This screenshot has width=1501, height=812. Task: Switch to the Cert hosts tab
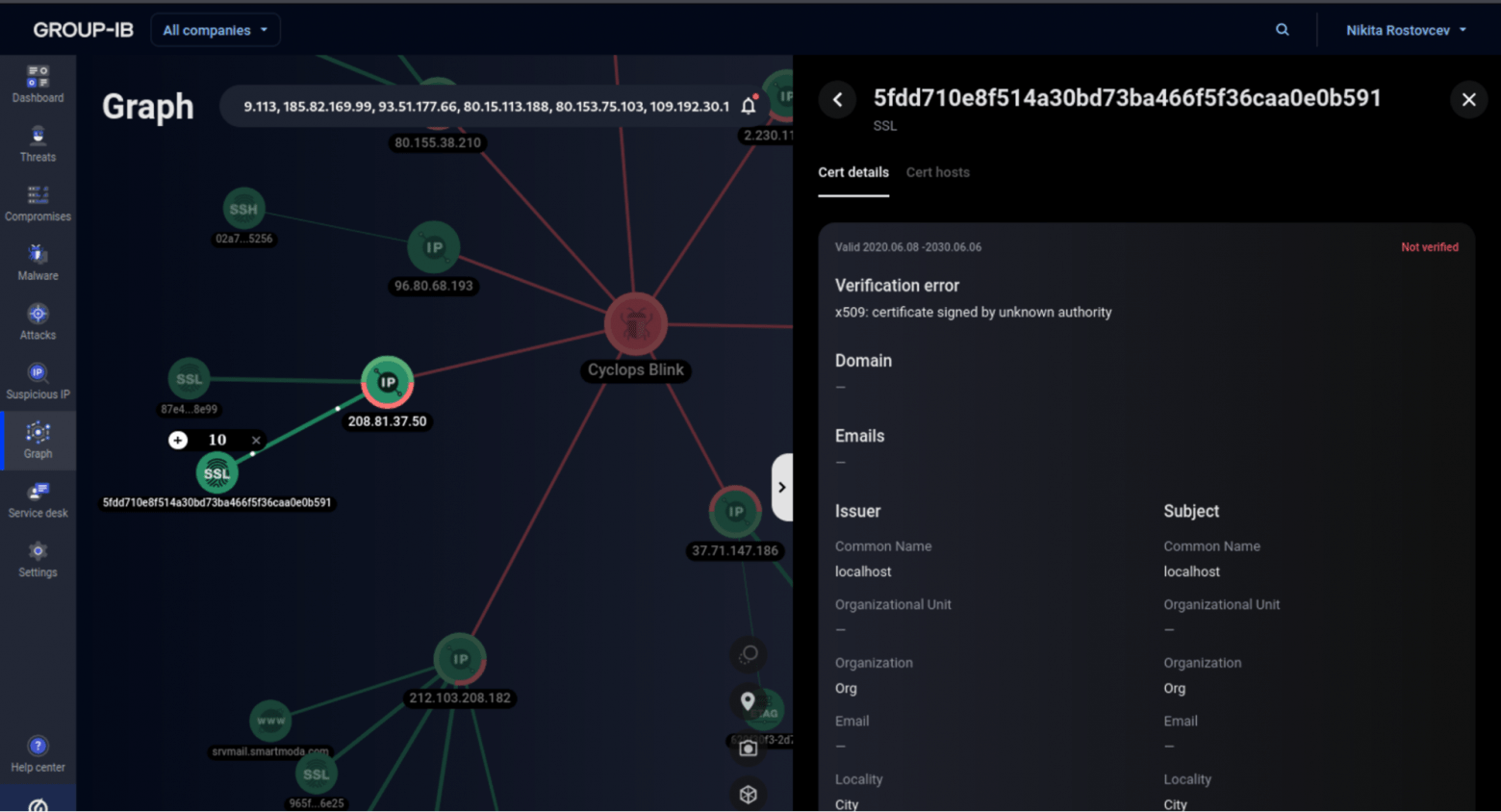pos(937,172)
